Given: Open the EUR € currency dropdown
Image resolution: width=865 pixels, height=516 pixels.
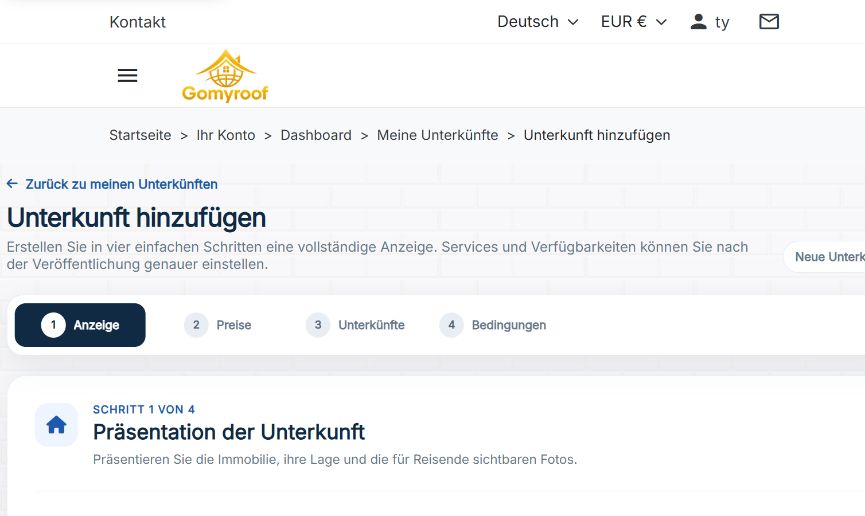Looking at the screenshot, I should [x=634, y=22].
